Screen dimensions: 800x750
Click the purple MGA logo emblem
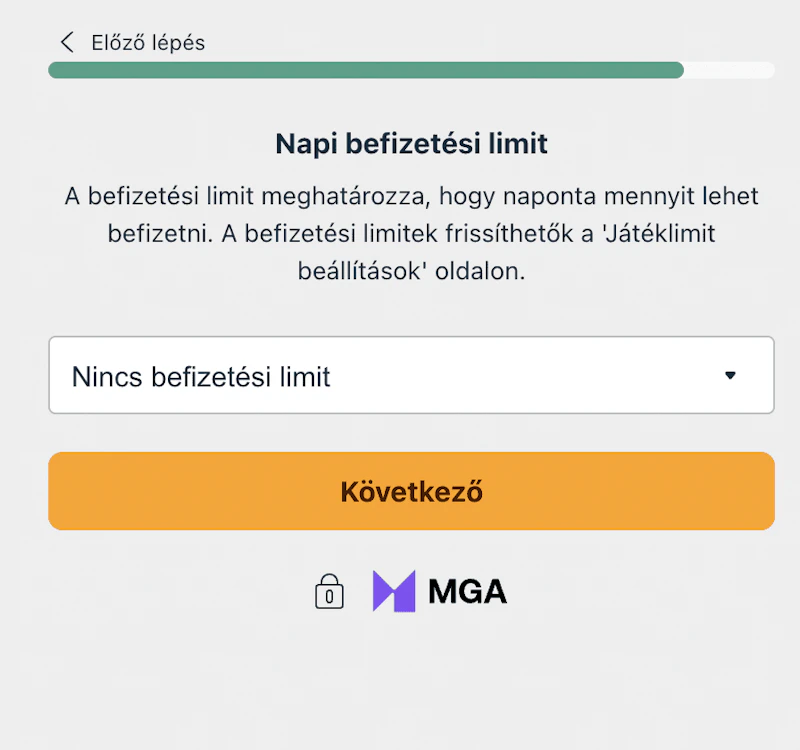coord(393,591)
